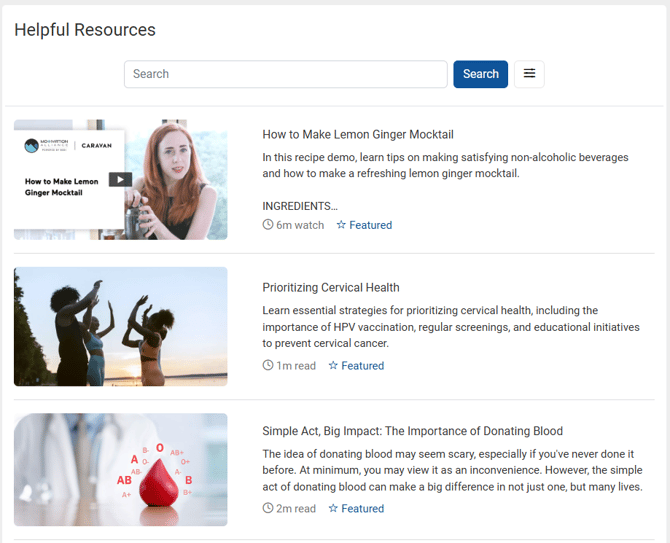Open How to Make Lemon Ginger Mocktail title
Screen dimensions: 670x543
coord(358,134)
